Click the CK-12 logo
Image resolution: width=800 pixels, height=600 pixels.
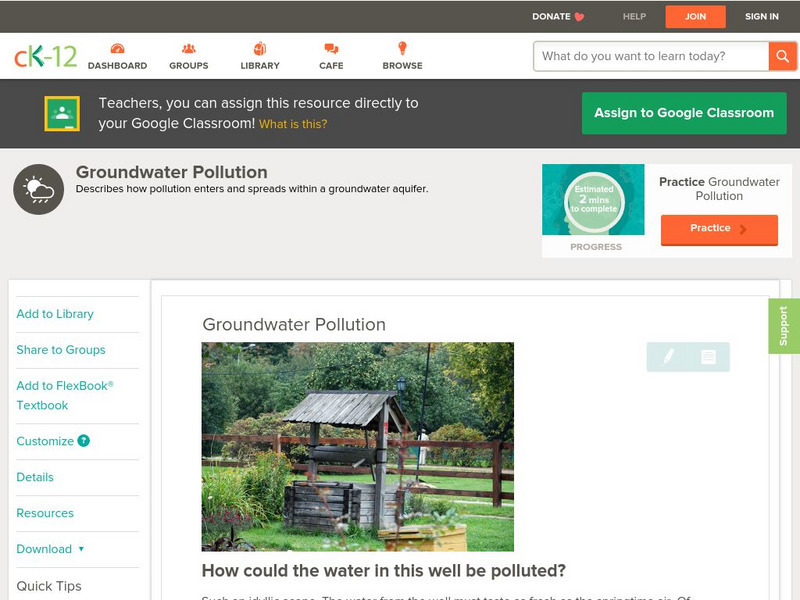(45, 56)
